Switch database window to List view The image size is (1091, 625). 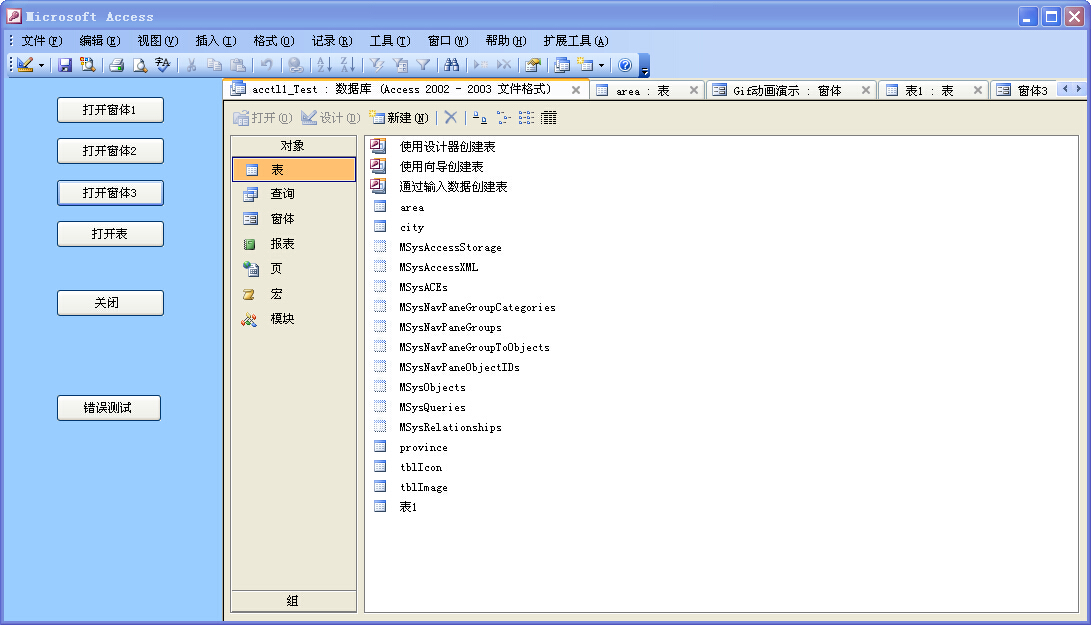(526, 118)
